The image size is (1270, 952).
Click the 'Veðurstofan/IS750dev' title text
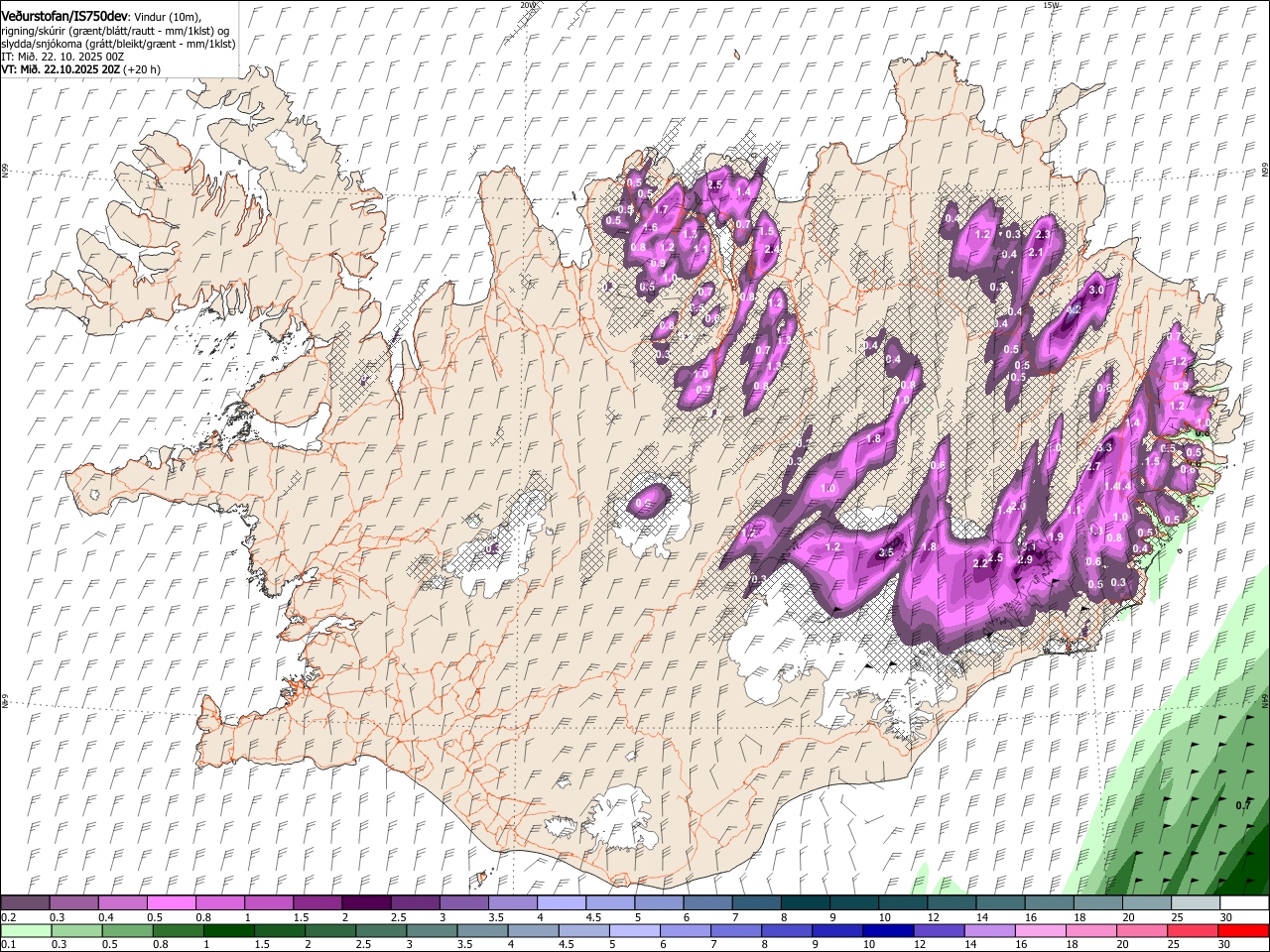click(63, 17)
